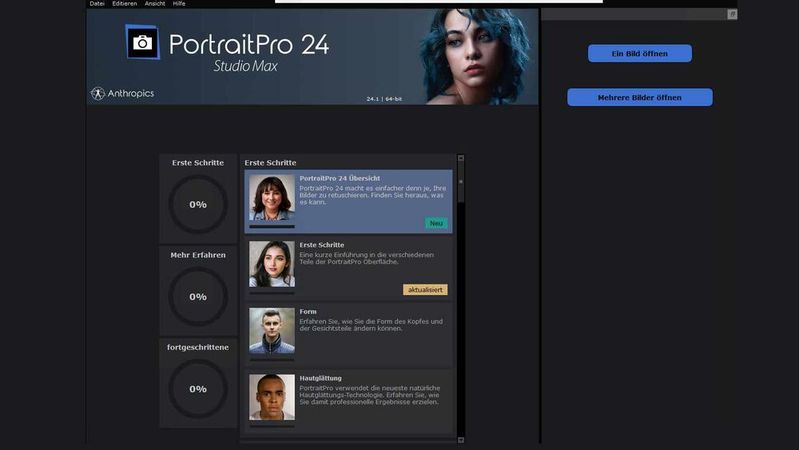This screenshot has height=450, width=799.
Task: Click the Erste Schritte 0% progress circle
Action: [x=198, y=204]
